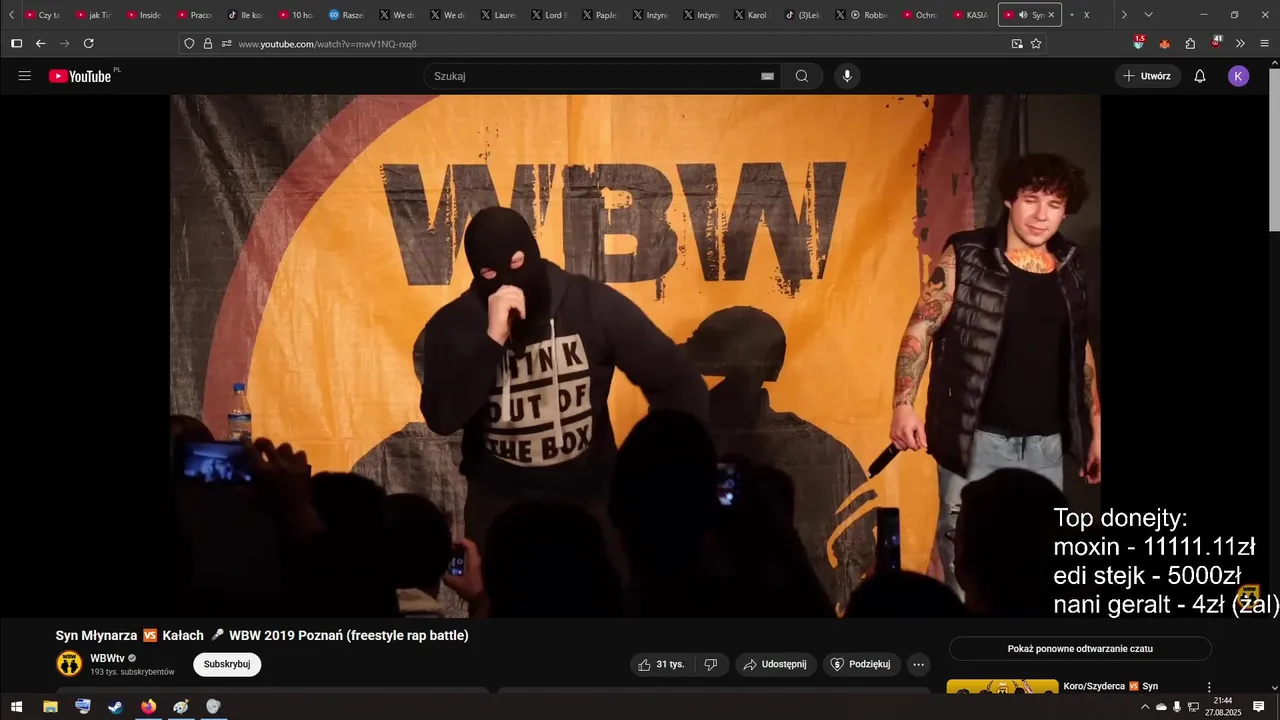Open the browser application menu

click(1265, 44)
